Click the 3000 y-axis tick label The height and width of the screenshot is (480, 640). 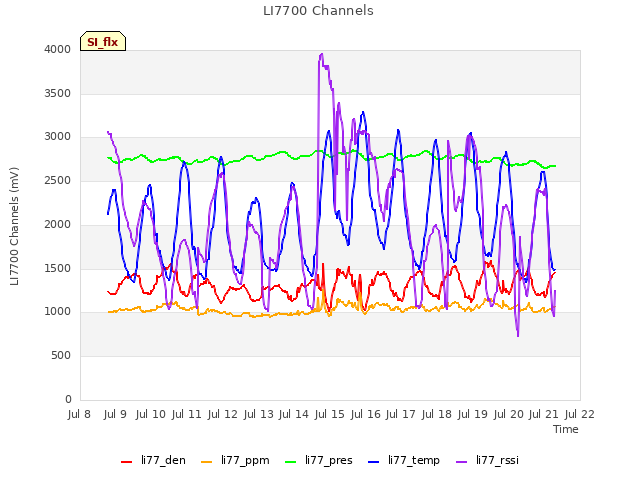[58, 137]
